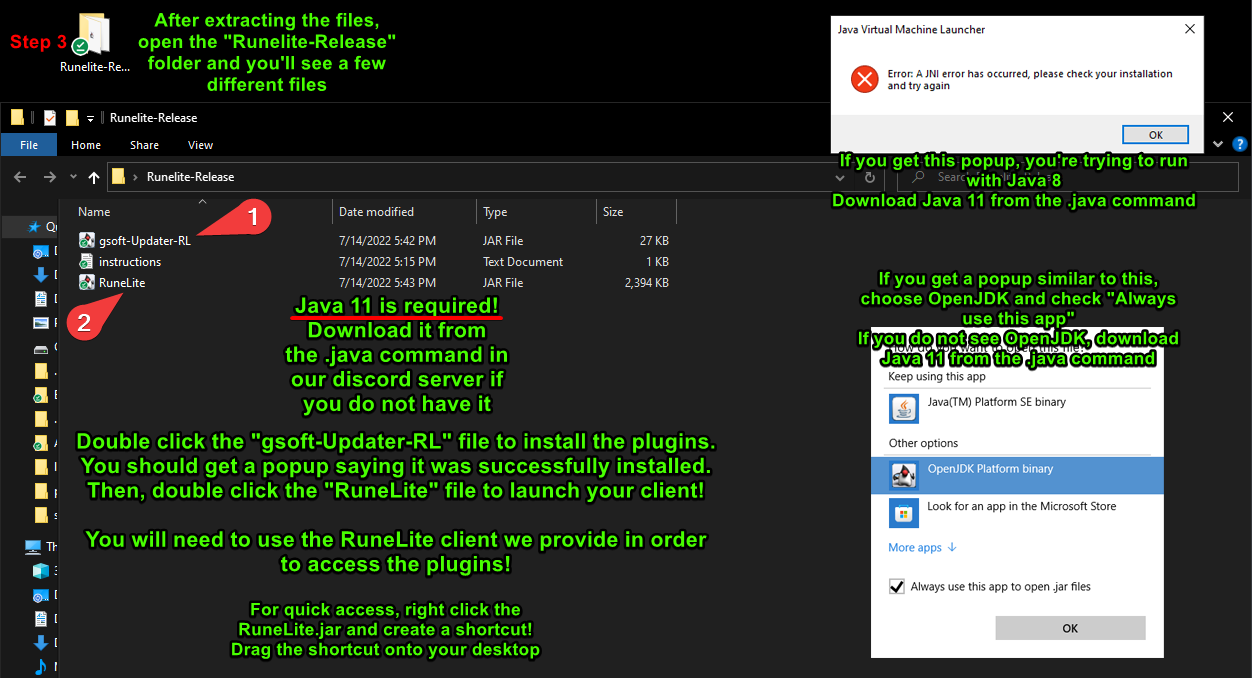Click OK in the Java error dialog
1252x678 pixels.
point(1155,135)
